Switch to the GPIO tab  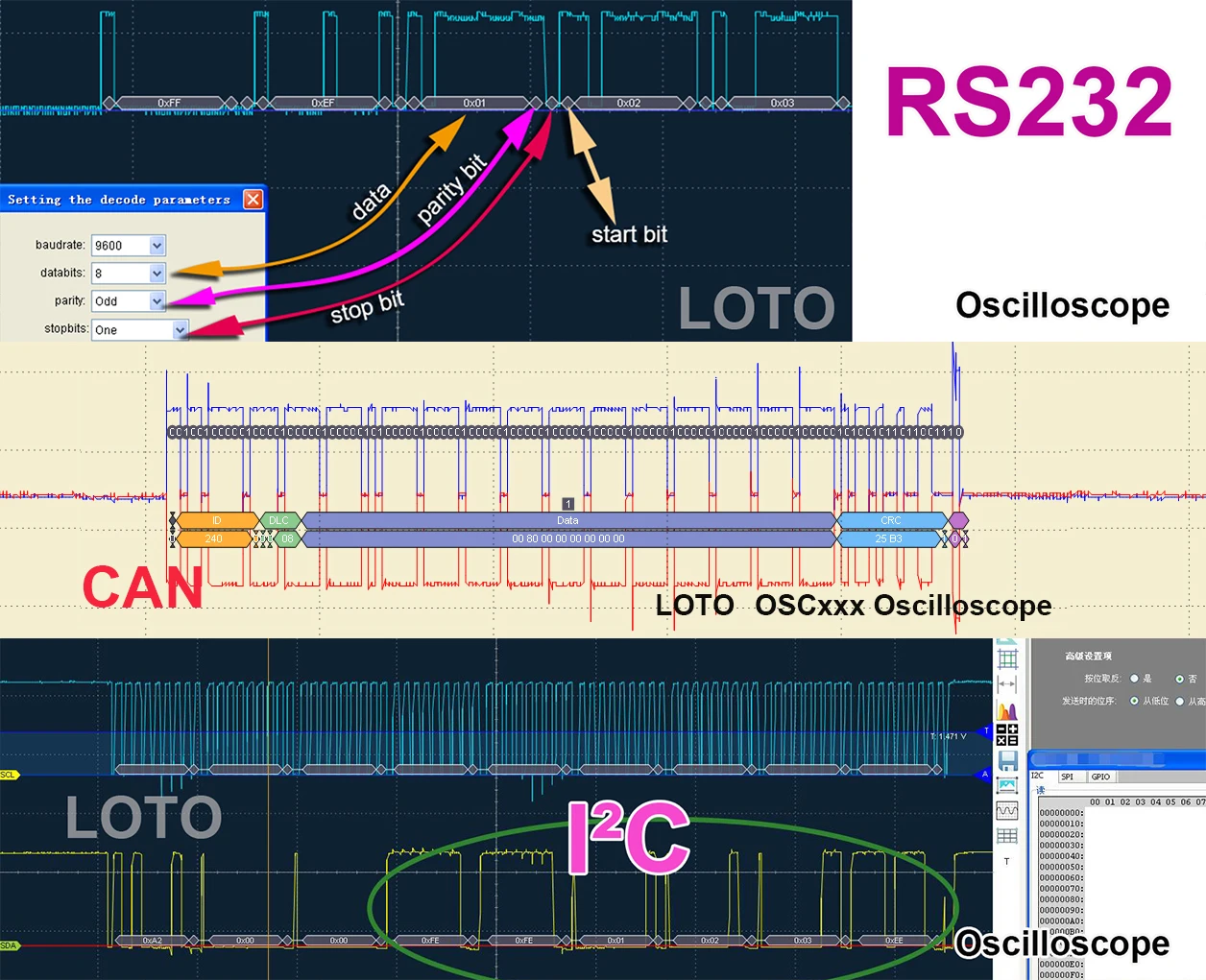tap(1100, 777)
